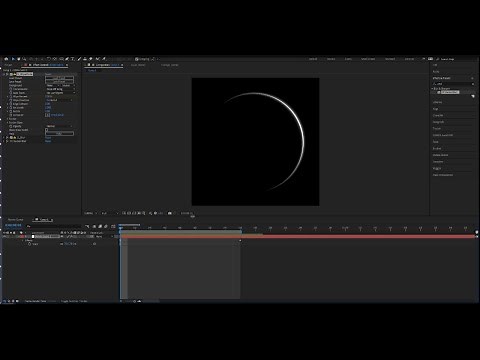
Task: Select the Small Screen workspace
Action: coord(368,59)
